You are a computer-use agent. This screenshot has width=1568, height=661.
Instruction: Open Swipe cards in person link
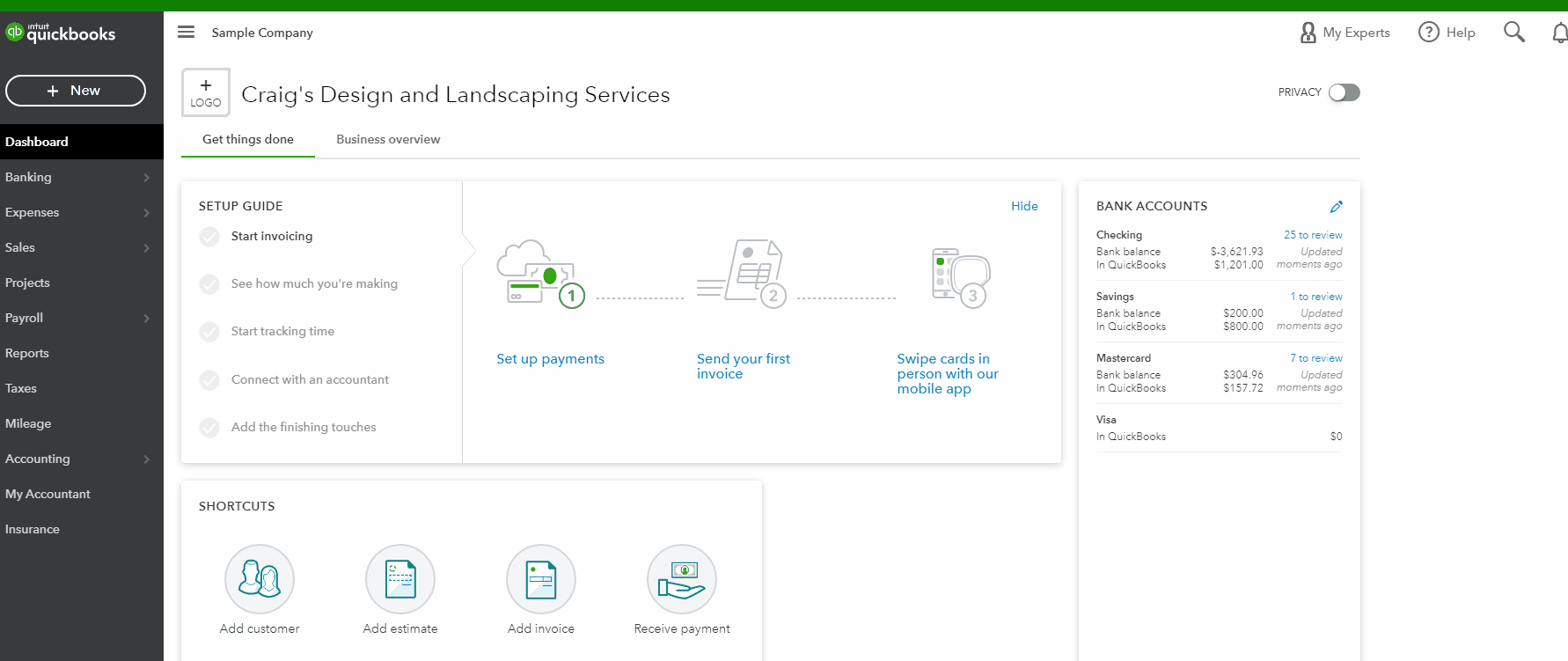(948, 374)
